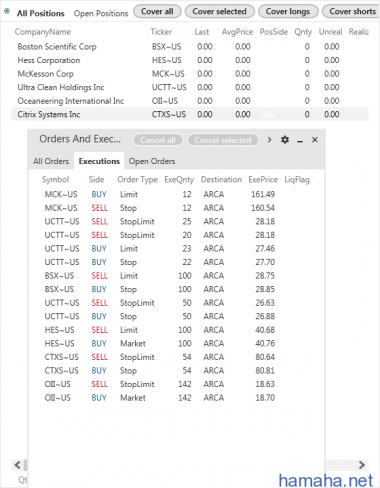This screenshot has height=488, width=380.
Task: Select UCTT~US SELL StopLimit execution at 26.63
Action: (x=177, y=303)
